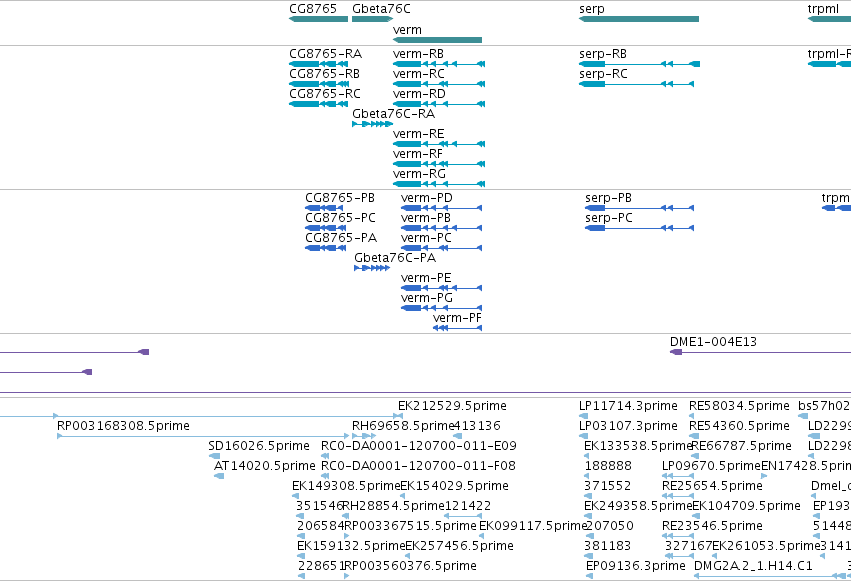This screenshot has height=581, width=851.
Task: Select the SD16026.5prime feature
Action: click(x=215, y=456)
